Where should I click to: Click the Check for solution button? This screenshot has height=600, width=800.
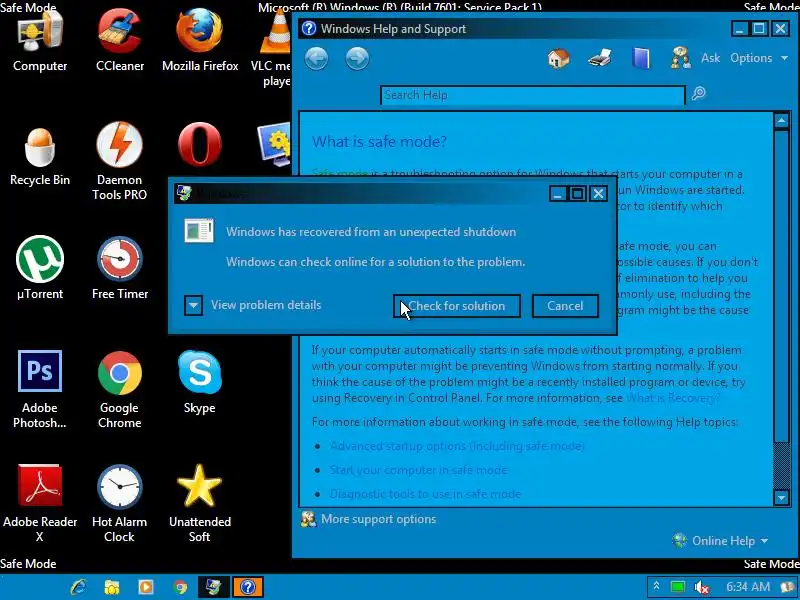(457, 306)
